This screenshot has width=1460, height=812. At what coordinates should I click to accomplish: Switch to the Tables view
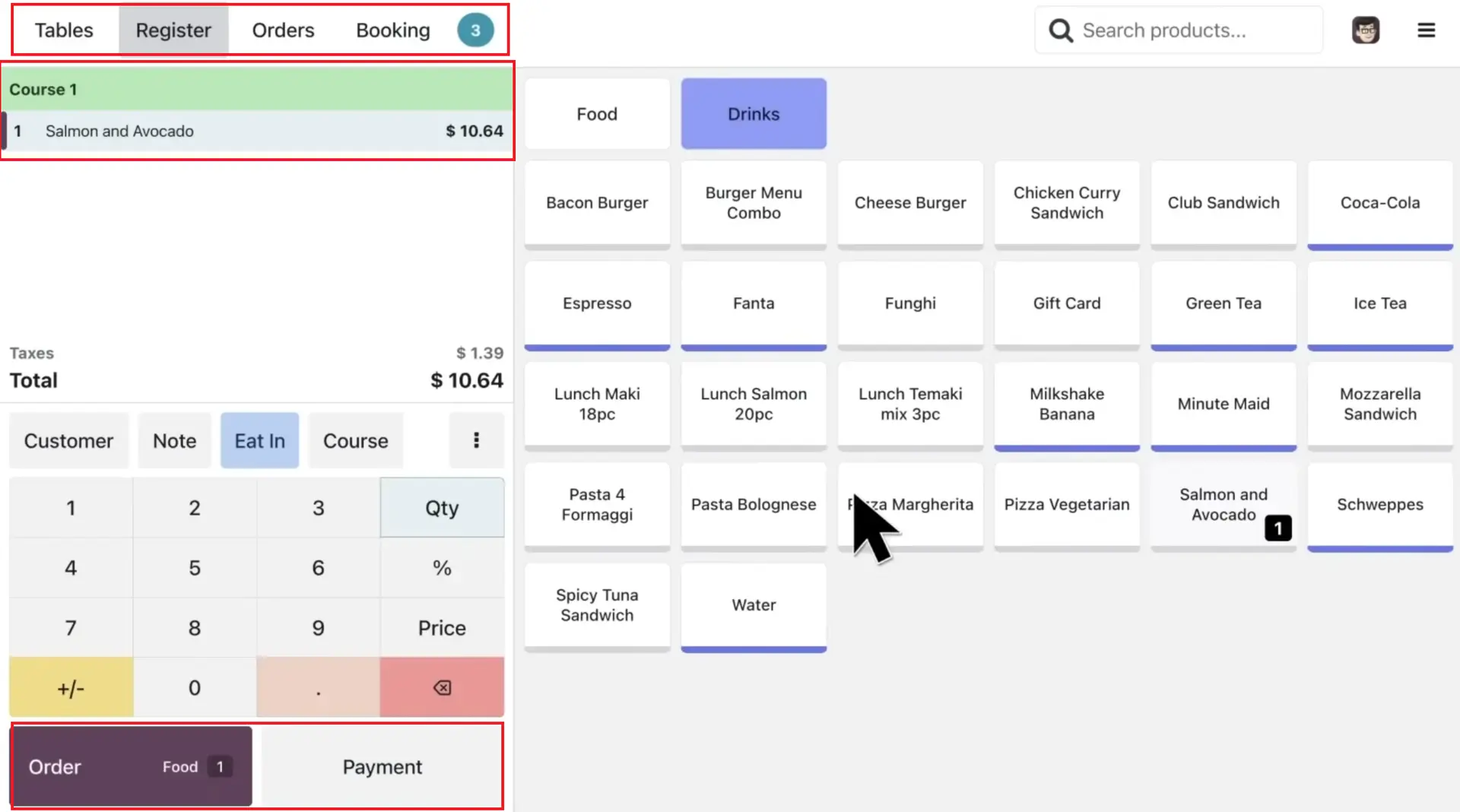pos(64,30)
